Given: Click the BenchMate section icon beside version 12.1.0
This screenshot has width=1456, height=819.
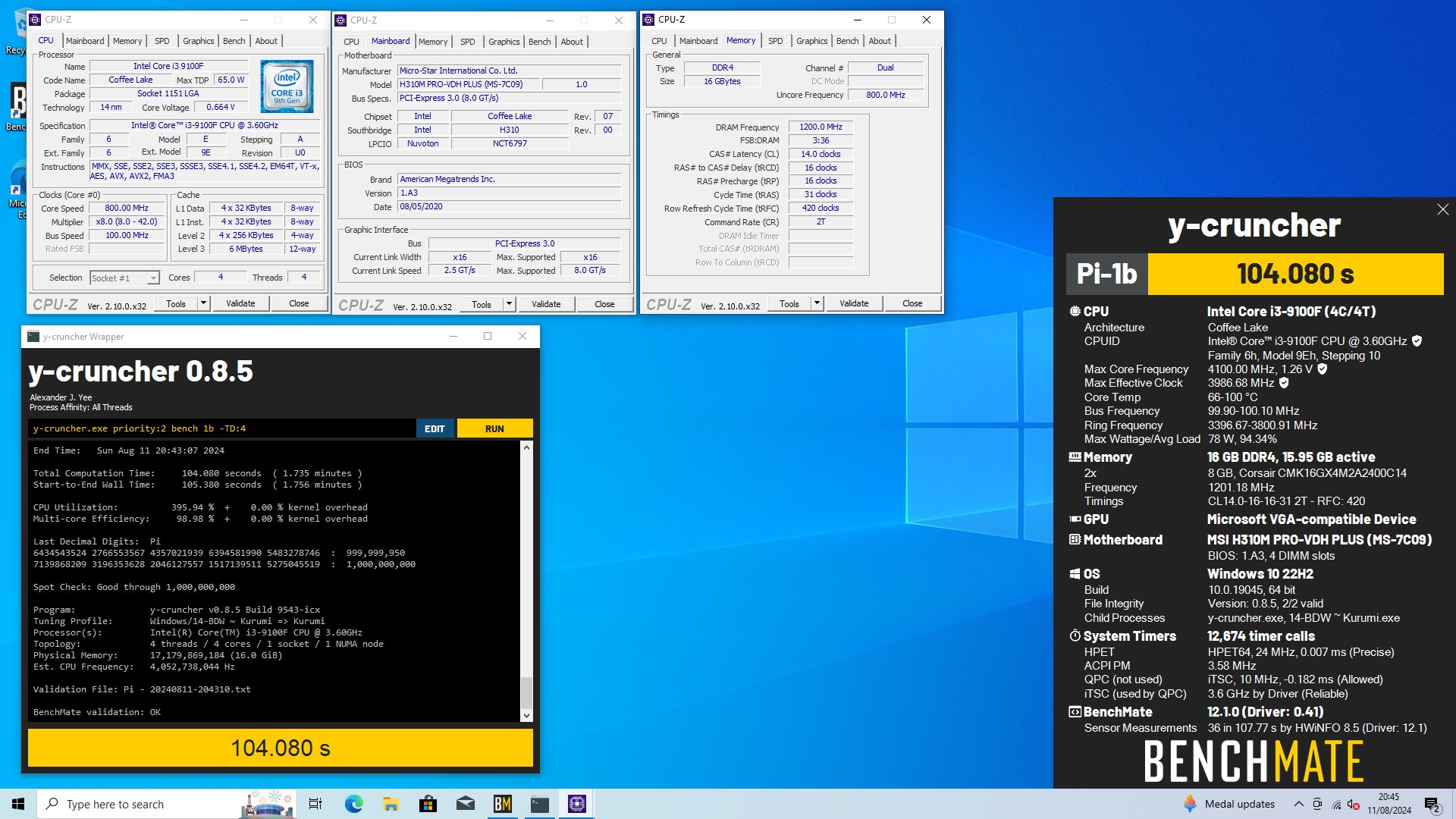Looking at the screenshot, I should (x=1075, y=712).
